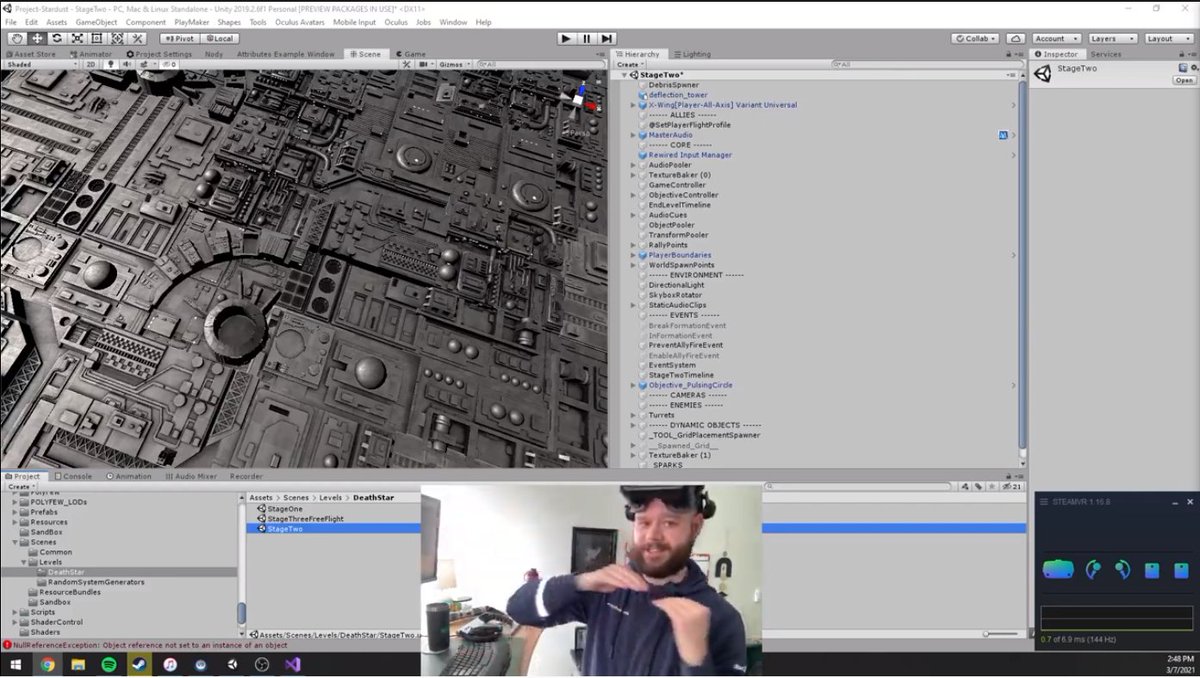This screenshot has width=1200, height=678.
Task: Collapse the StageTwo scene root
Action: pos(624,75)
